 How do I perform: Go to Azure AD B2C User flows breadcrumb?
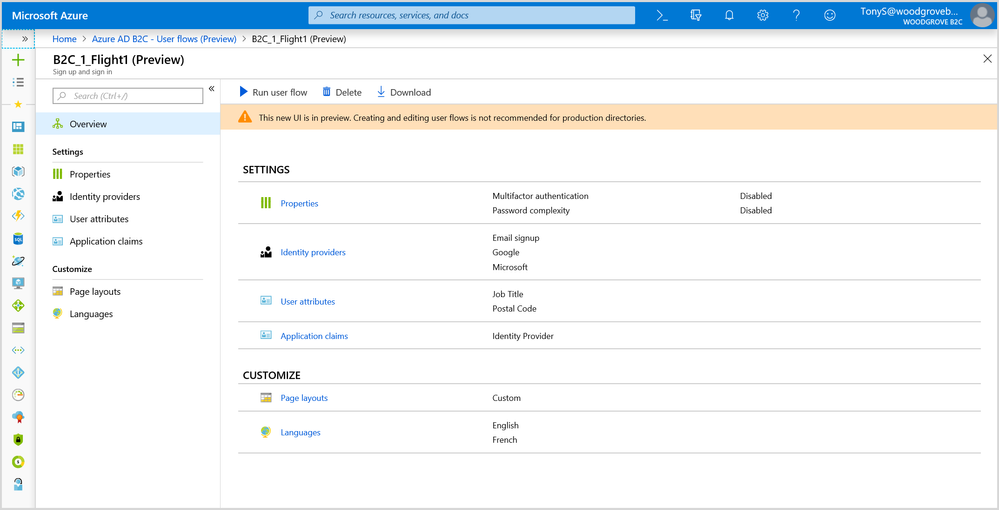[x=164, y=39]
